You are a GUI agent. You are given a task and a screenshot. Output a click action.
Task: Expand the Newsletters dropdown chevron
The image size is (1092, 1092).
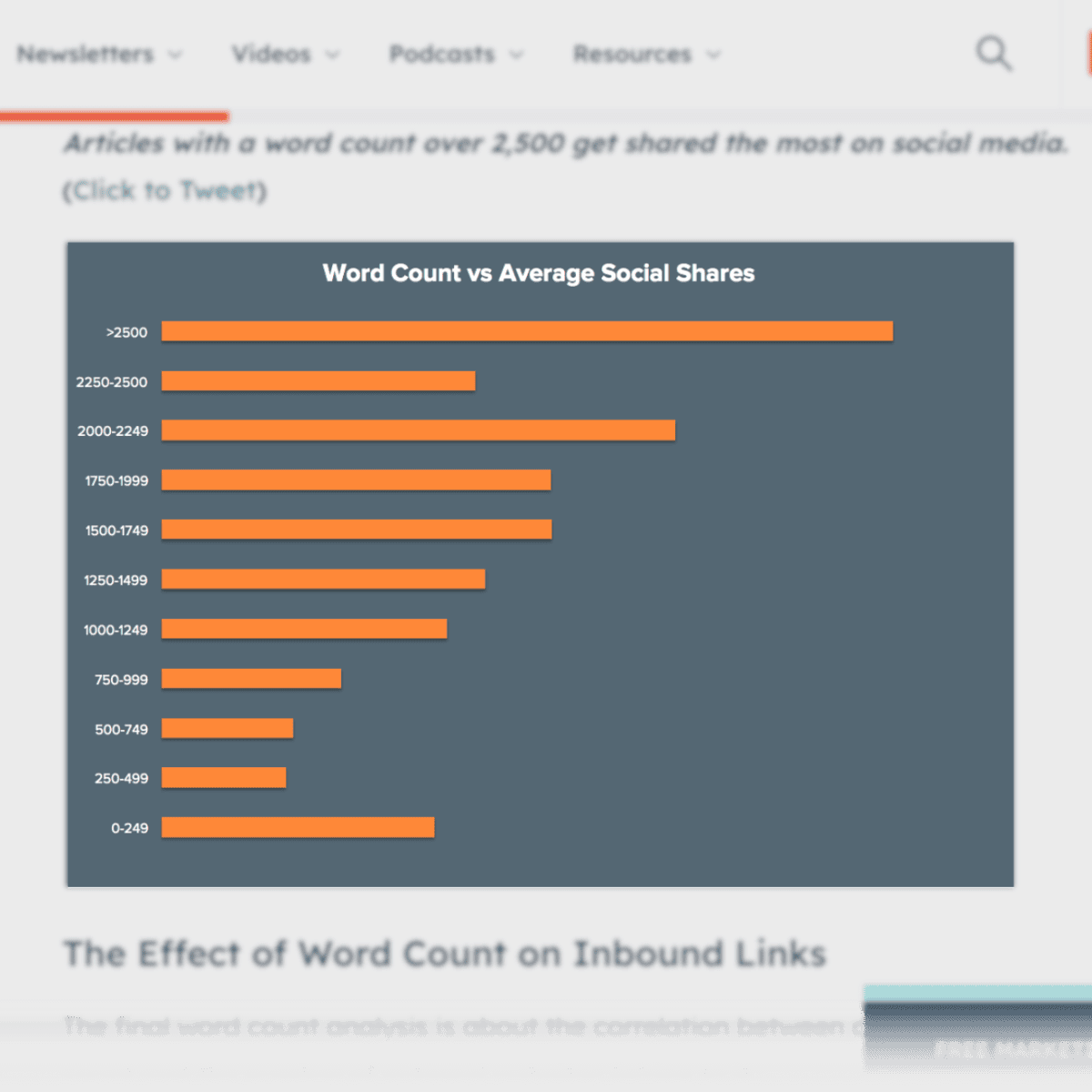176,55
